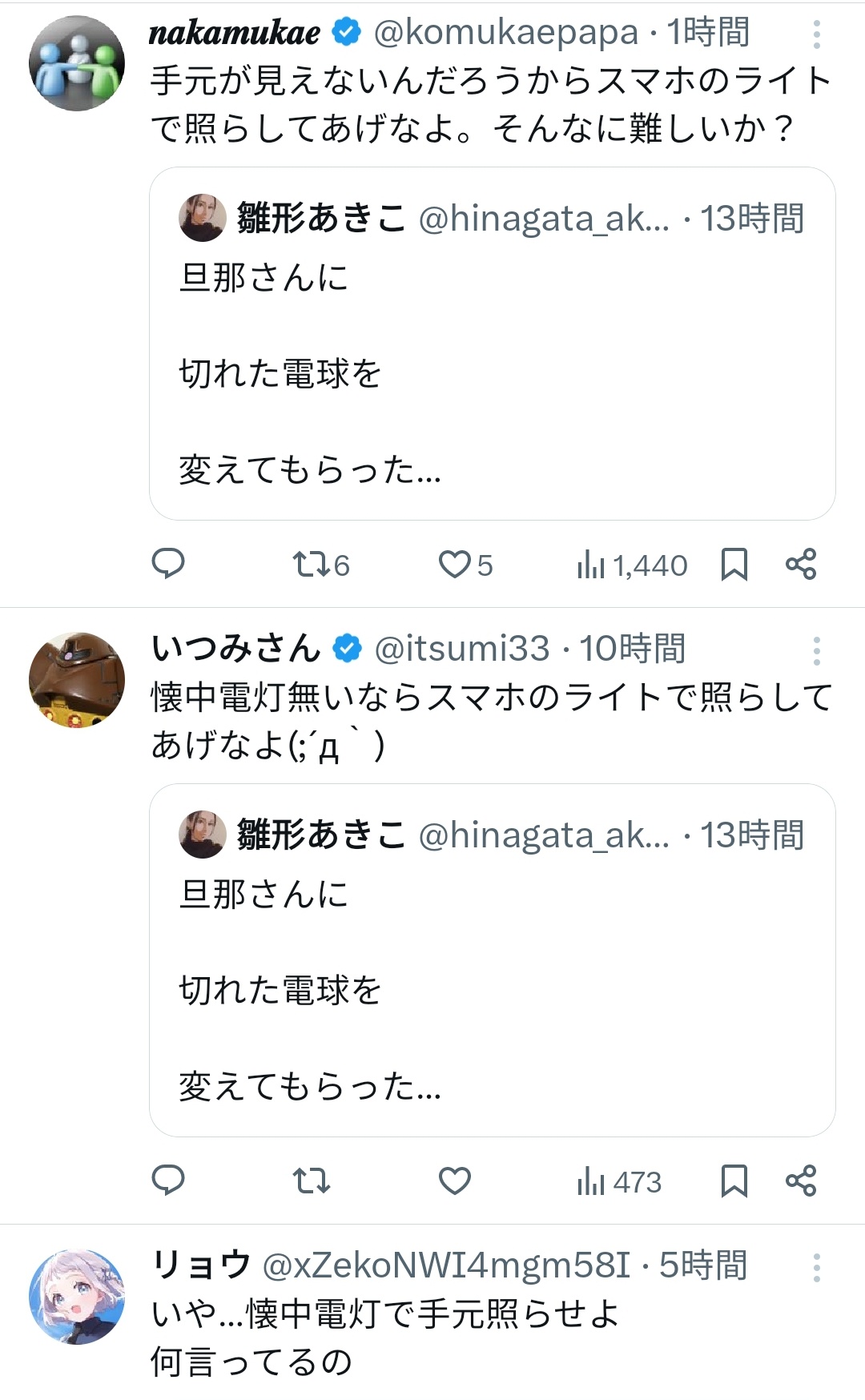Retweet nakamukae's post with 6 retweets
This screenshot has height=1400, width=865.
click(x=312, y=565)
